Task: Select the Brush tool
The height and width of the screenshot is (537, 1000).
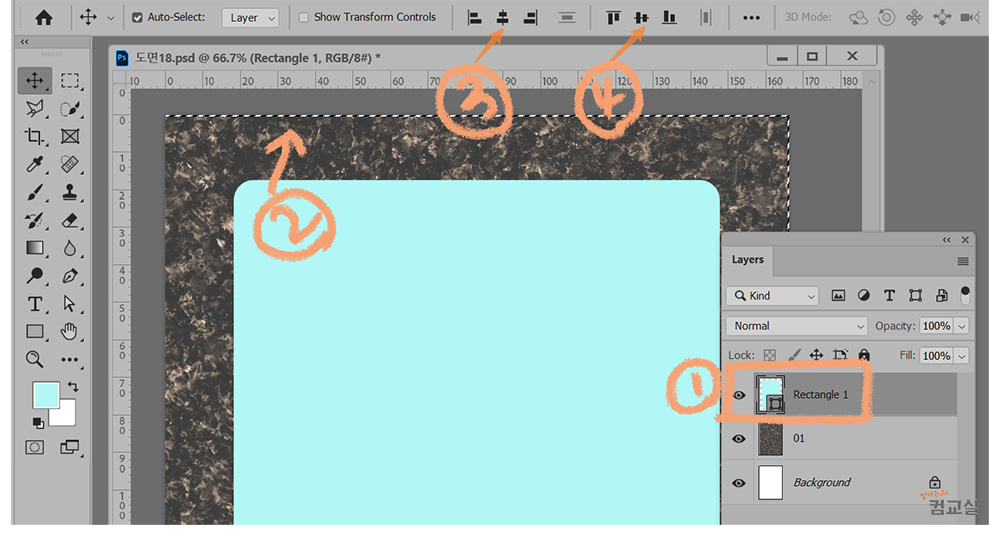Action: point(34,192)
